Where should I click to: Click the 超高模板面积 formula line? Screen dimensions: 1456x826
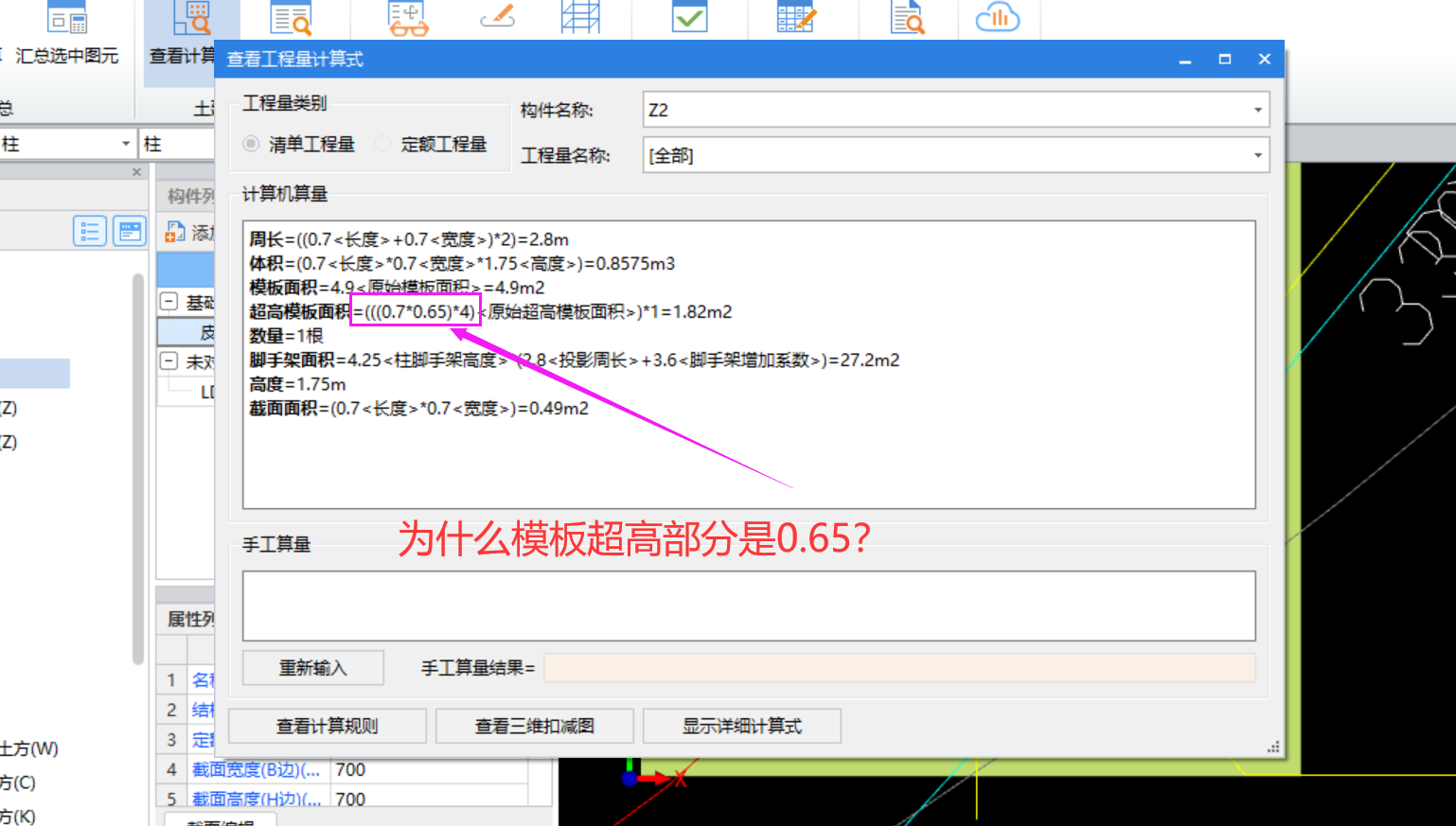[x=490, y=311]
